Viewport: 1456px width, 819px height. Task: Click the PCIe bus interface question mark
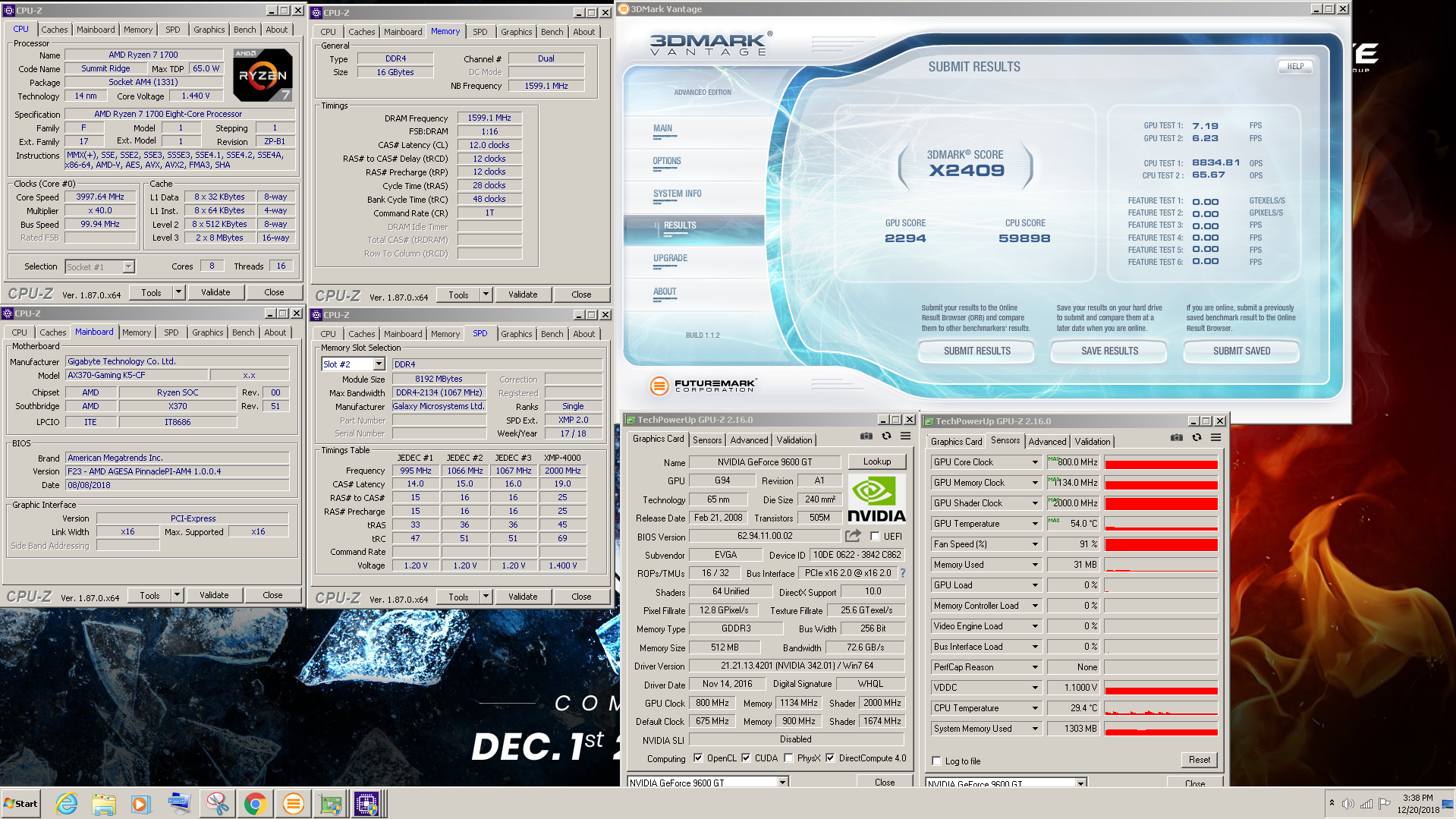tap(903, 574)
